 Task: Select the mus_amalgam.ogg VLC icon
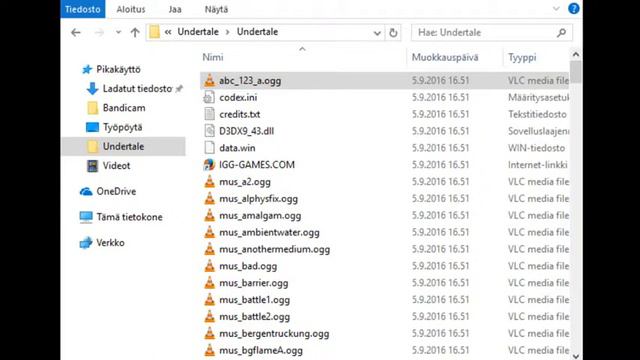pyautogui.click(x=209, y=215)
